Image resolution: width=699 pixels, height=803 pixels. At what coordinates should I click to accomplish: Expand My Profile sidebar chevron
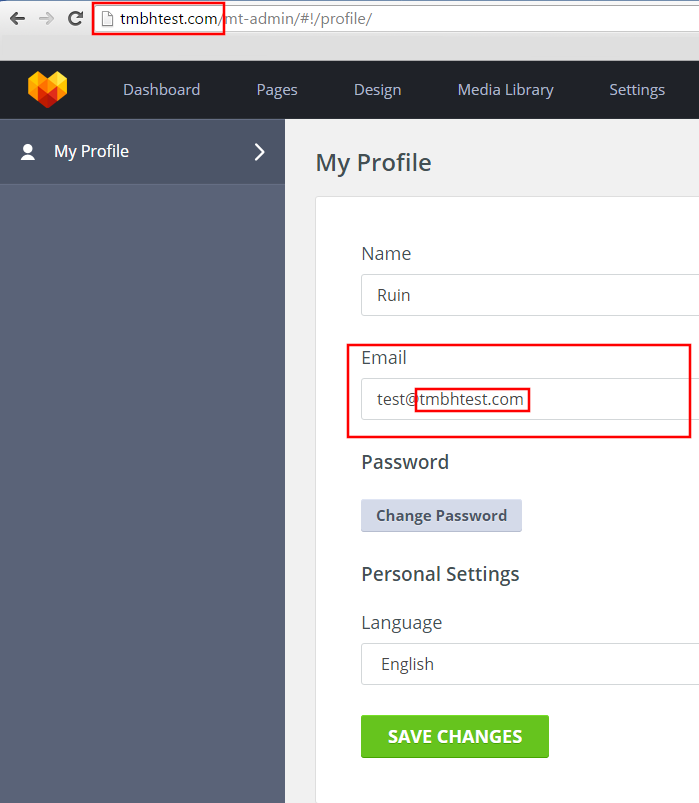tap(260, 152)
